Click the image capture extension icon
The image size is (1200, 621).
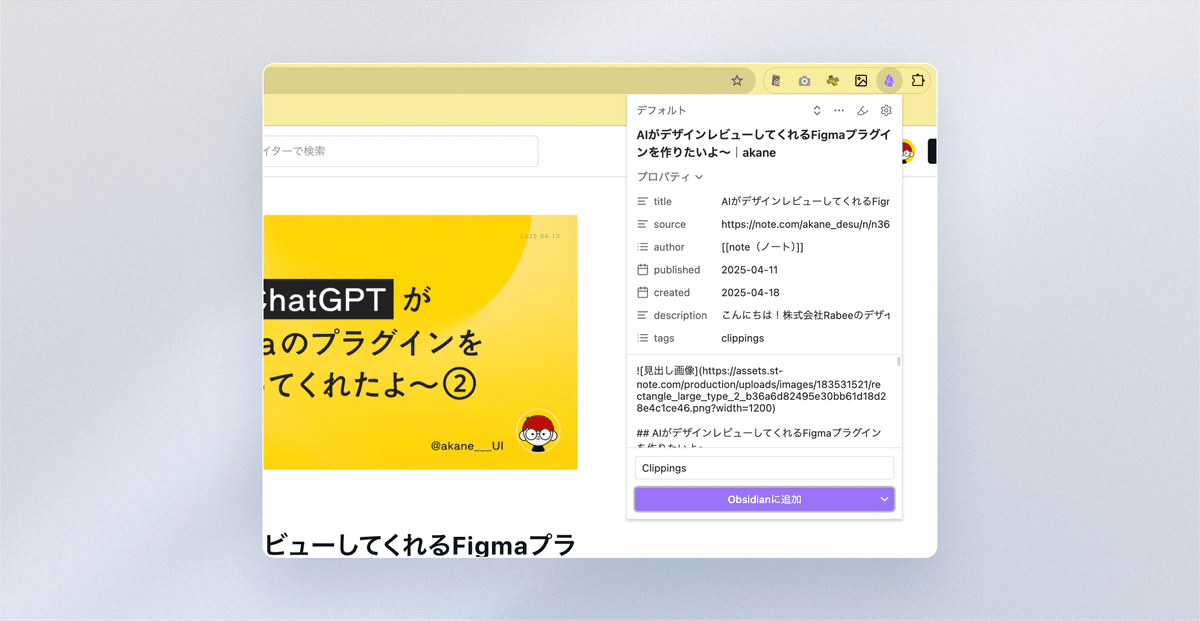pyautogui.click(x=861, y=80)
